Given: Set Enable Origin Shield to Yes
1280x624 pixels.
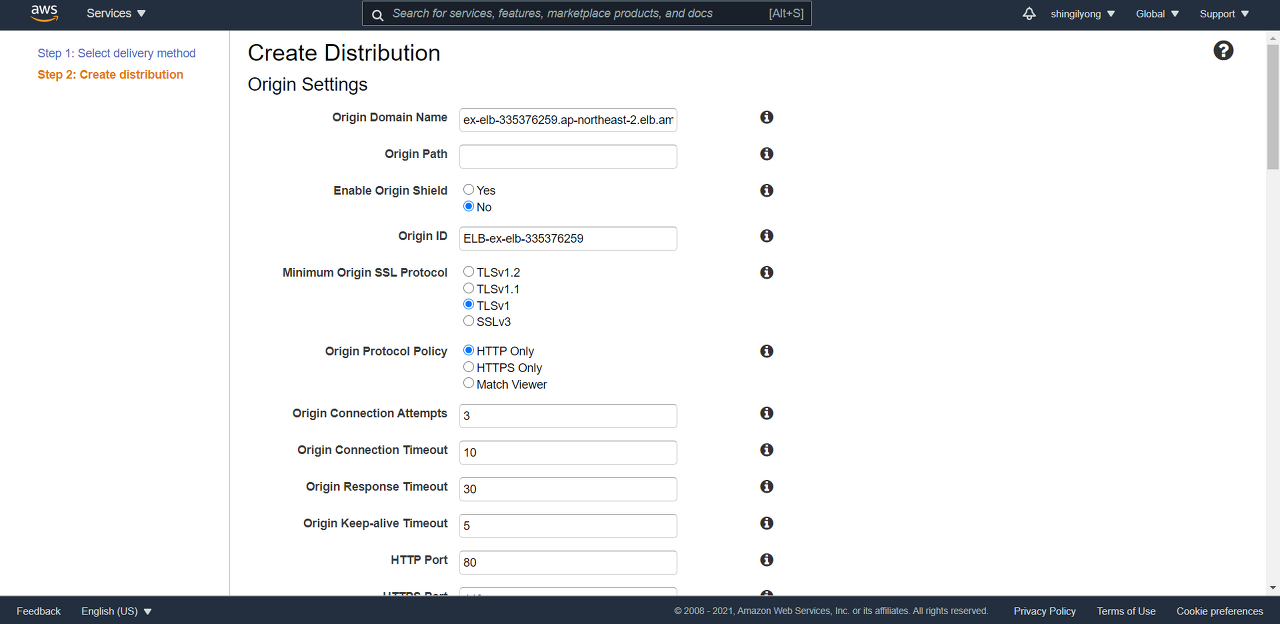Looking at the screenshot, I should pos(468,189).
